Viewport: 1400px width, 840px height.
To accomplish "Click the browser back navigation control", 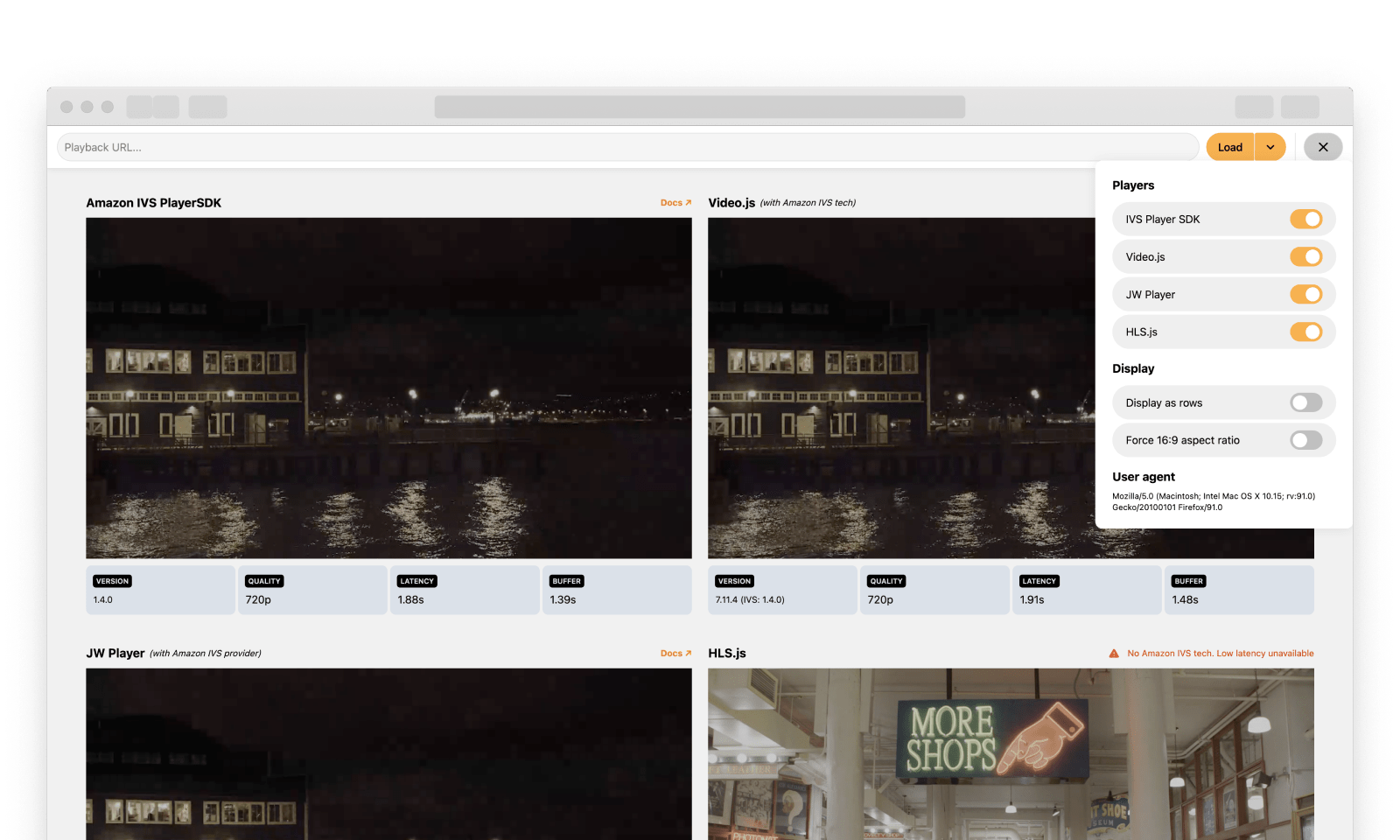I will pyautogui.click(x=140, y=106).
